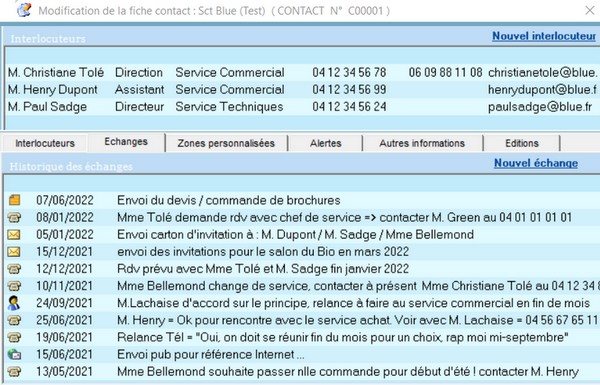Select exchange 'Envoi du devis / commande de brochures'
This screenshot has width=600, height=385.
229,200
